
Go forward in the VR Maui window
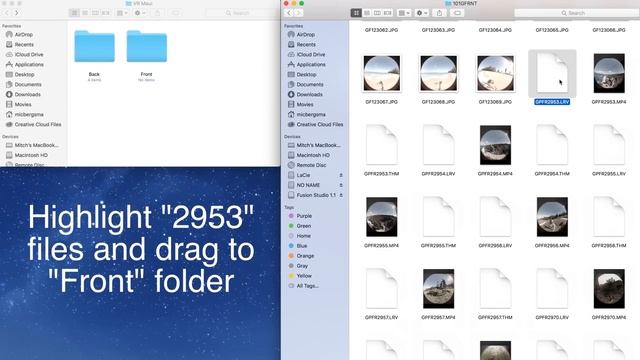[16, 13]
